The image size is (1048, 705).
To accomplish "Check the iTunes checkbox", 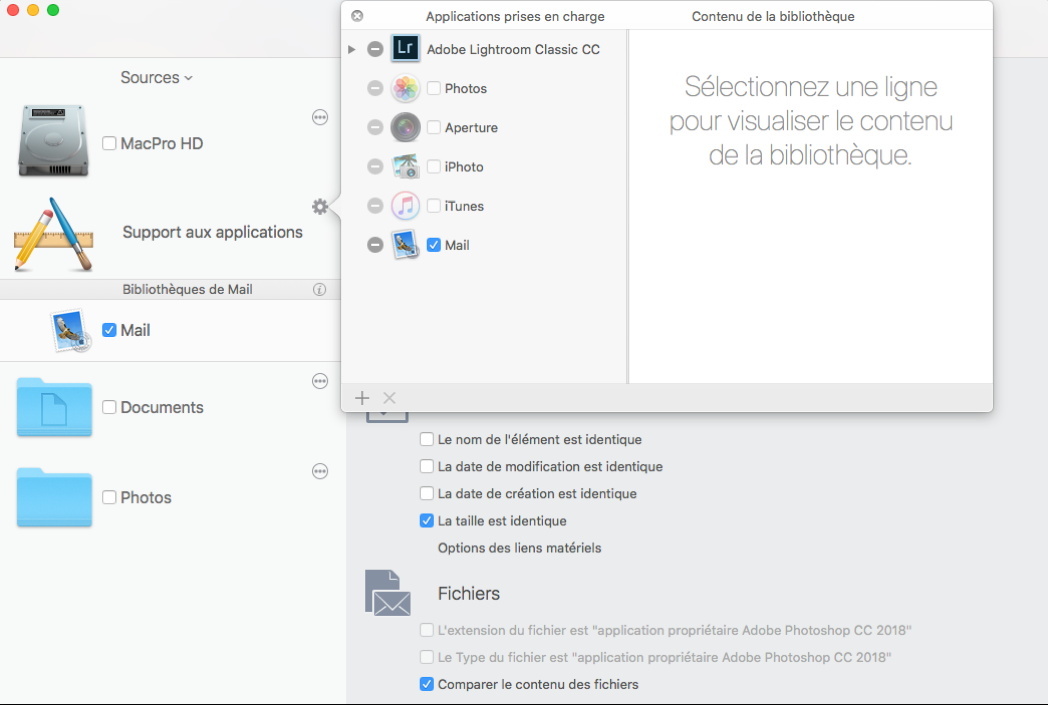I will click(434, 206).
